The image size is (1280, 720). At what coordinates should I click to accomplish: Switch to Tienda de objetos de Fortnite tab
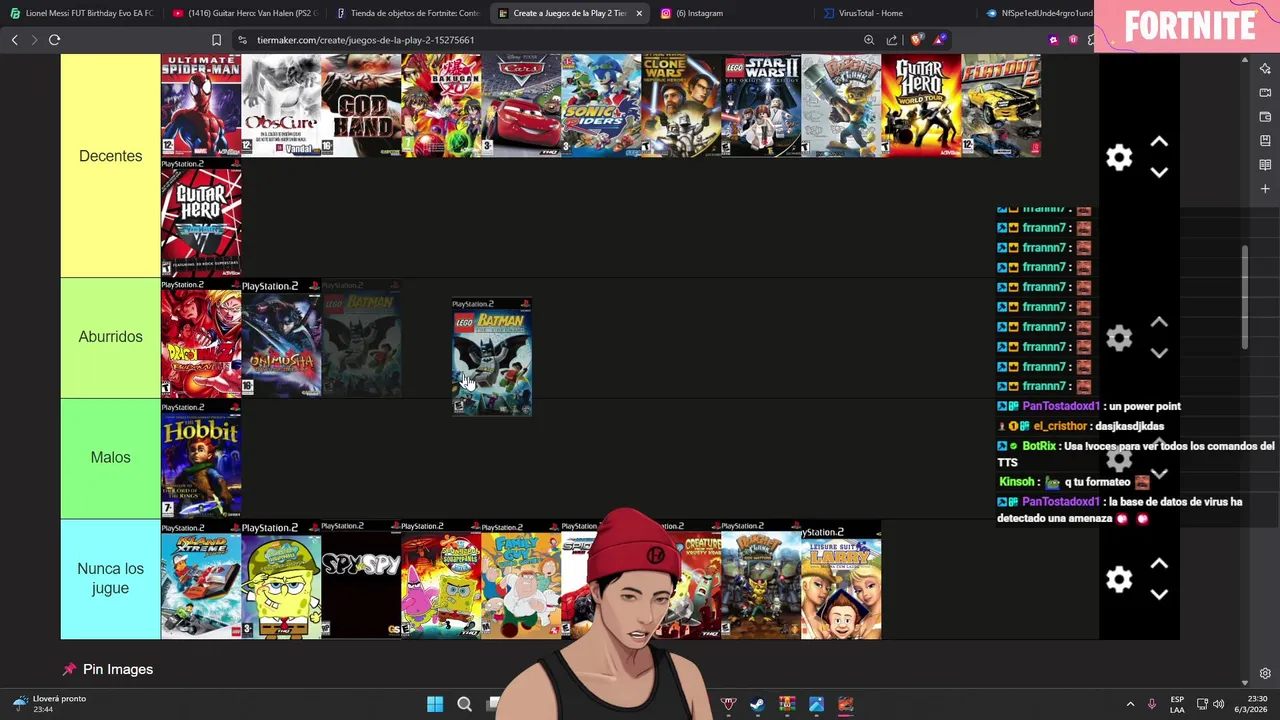click(407, 13)
